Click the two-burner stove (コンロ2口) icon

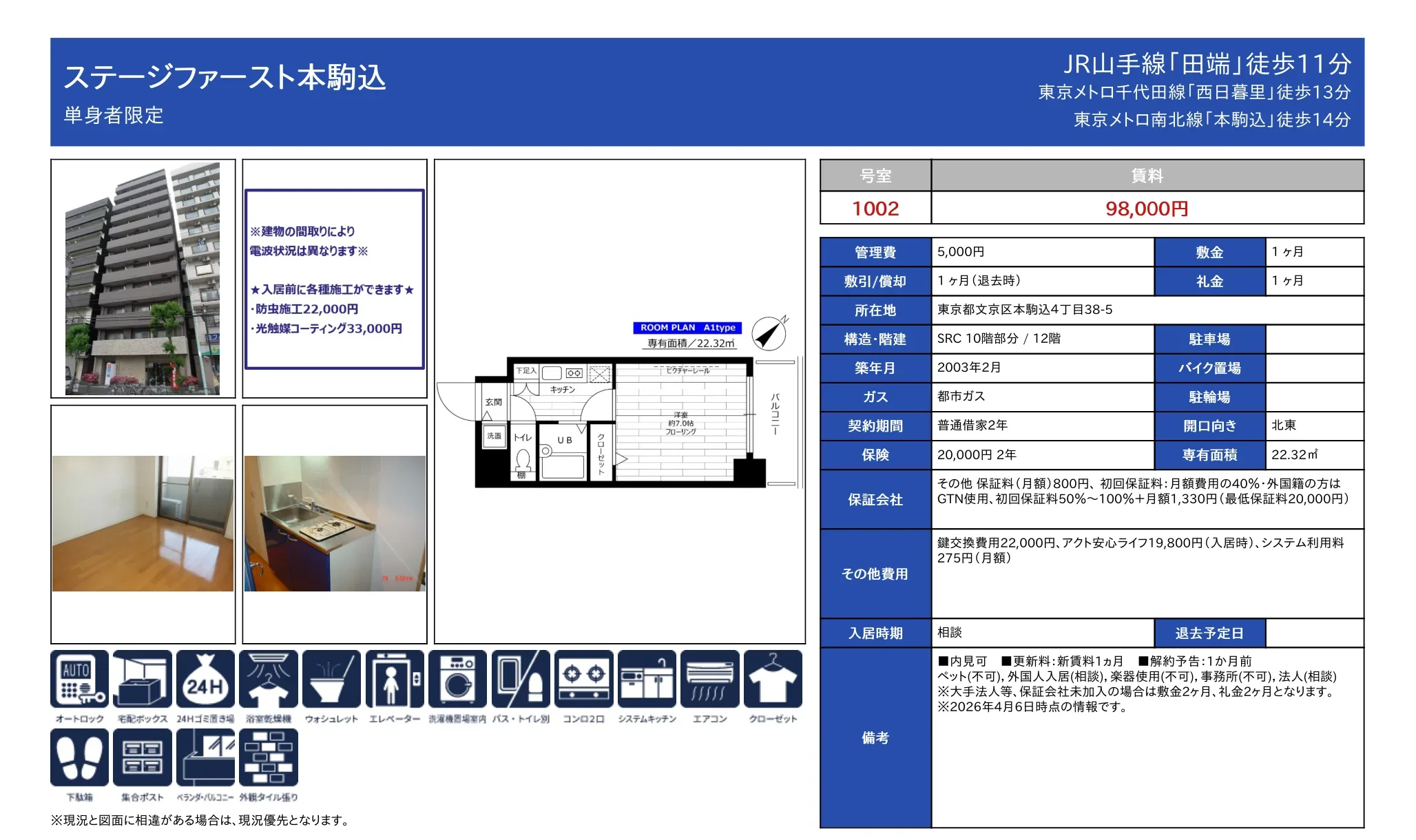583,679
